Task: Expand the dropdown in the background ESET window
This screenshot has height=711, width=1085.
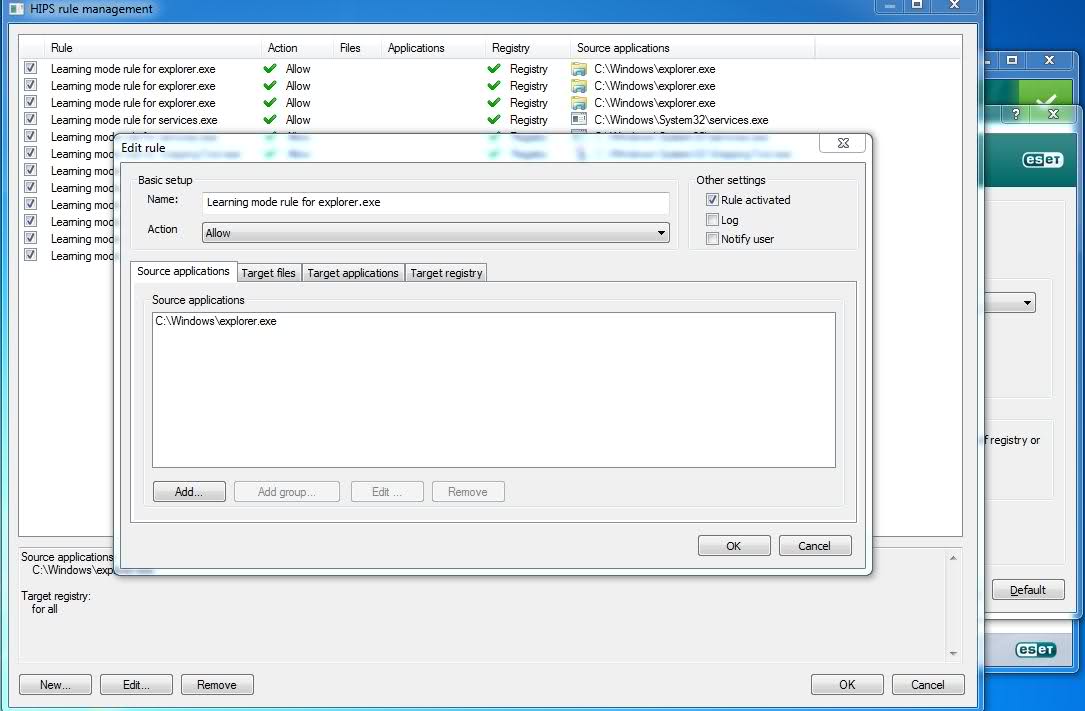Action: 1027,303
